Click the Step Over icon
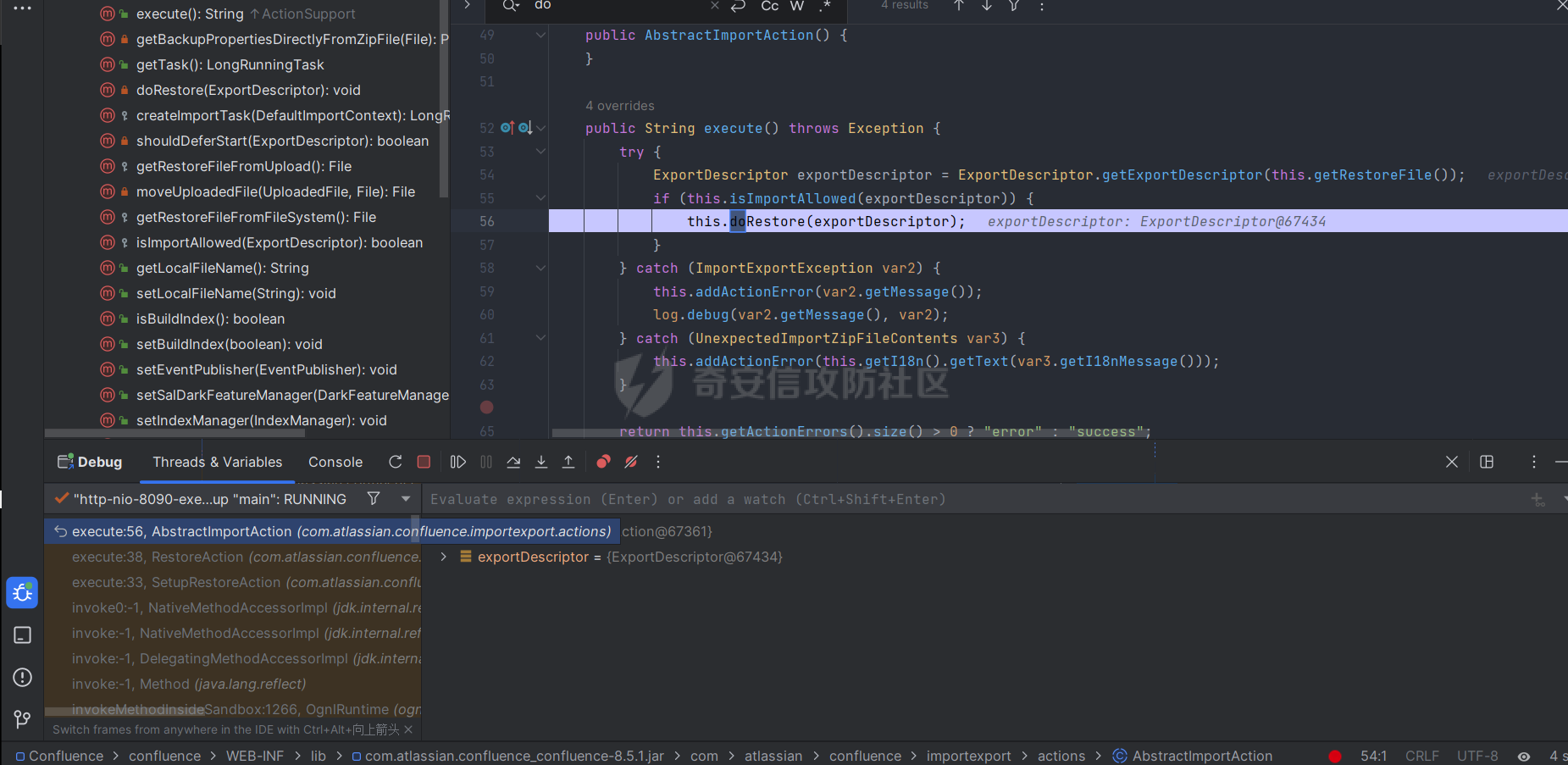This screenshot has width=1568, height=765. 513,462
